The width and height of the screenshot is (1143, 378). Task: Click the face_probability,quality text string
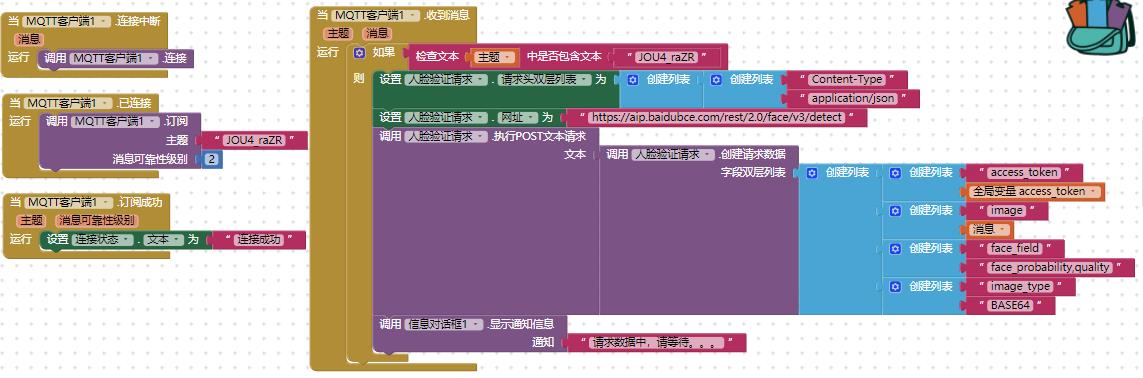coord(1050,267)
